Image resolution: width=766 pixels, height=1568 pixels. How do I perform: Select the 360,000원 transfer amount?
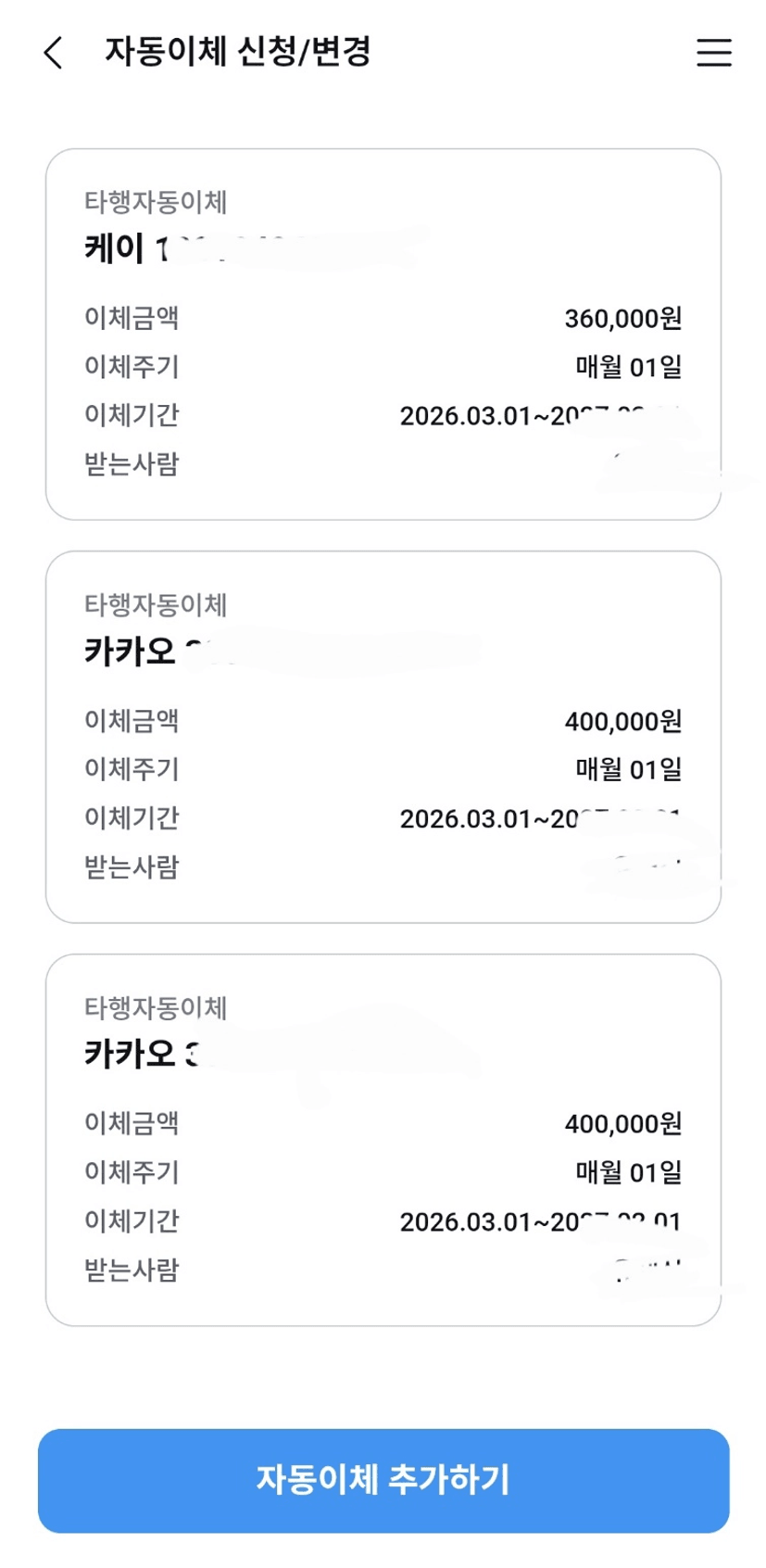(622, 319)
